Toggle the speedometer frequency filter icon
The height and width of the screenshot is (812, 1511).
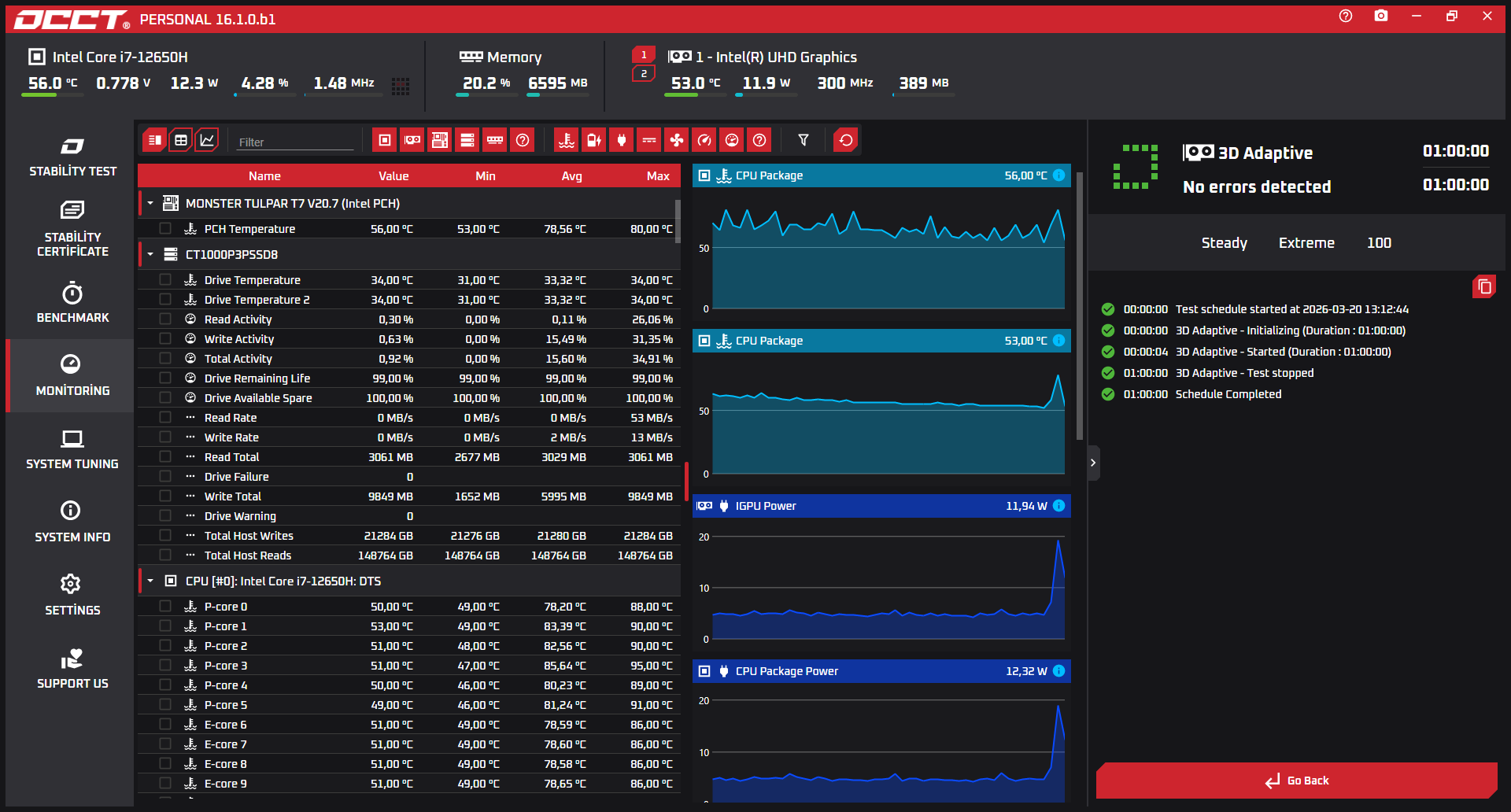click(x=704, y=140)
